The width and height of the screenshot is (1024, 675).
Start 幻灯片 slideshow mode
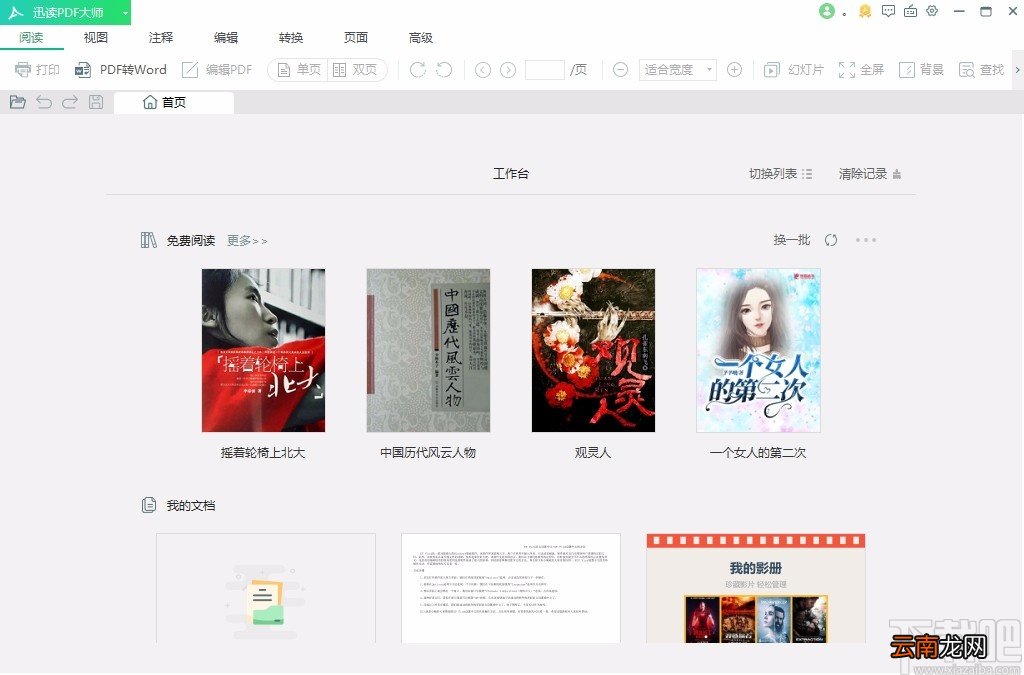pyautogui.click(x=793, y=69)
